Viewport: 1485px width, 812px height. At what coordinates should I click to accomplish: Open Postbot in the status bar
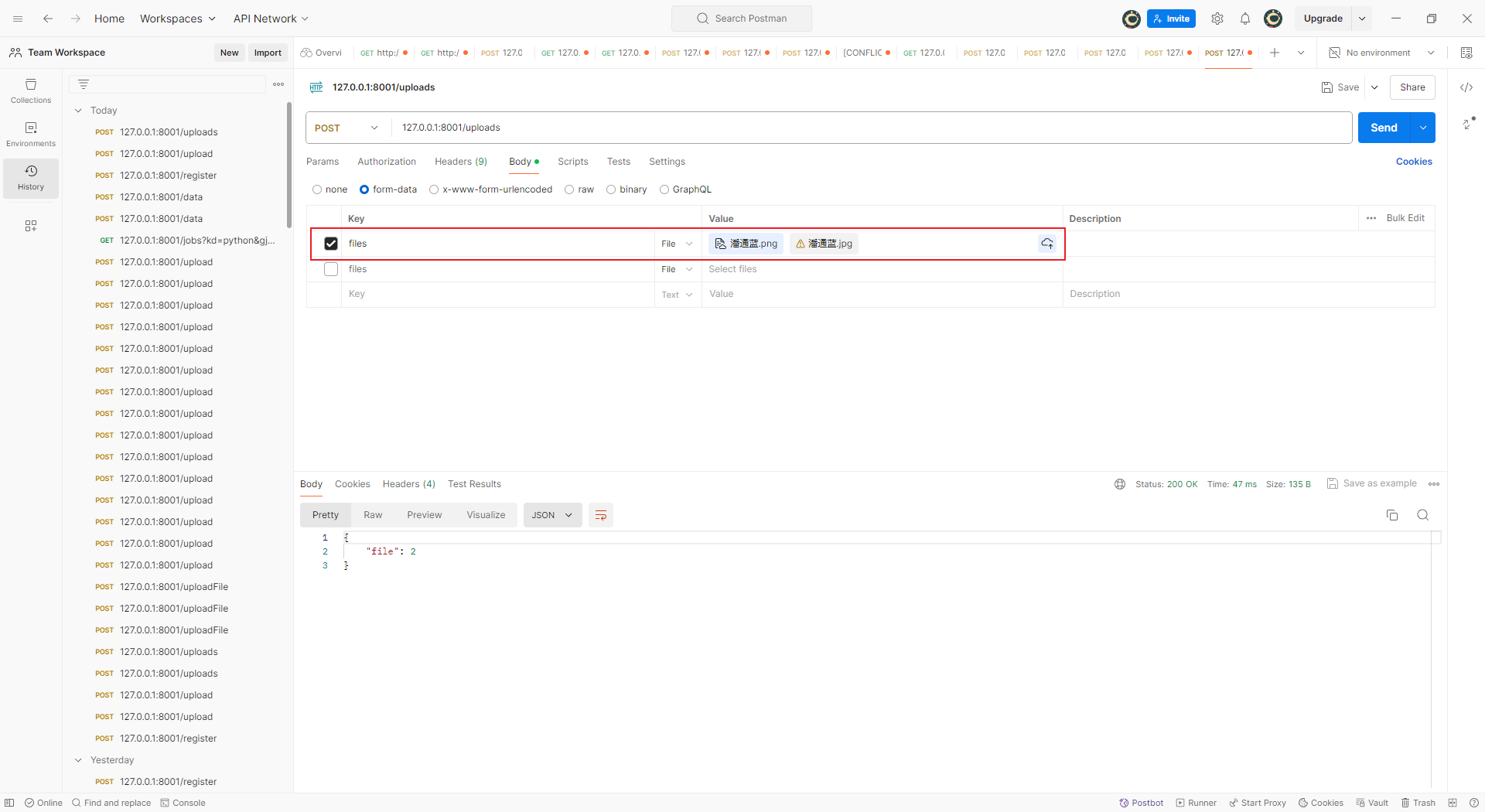click(1142, 803)
